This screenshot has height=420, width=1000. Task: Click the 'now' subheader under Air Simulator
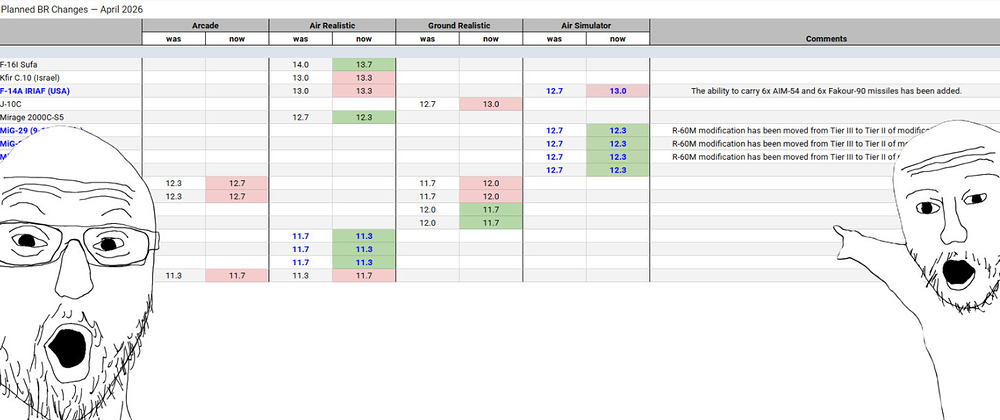point(618,39)
